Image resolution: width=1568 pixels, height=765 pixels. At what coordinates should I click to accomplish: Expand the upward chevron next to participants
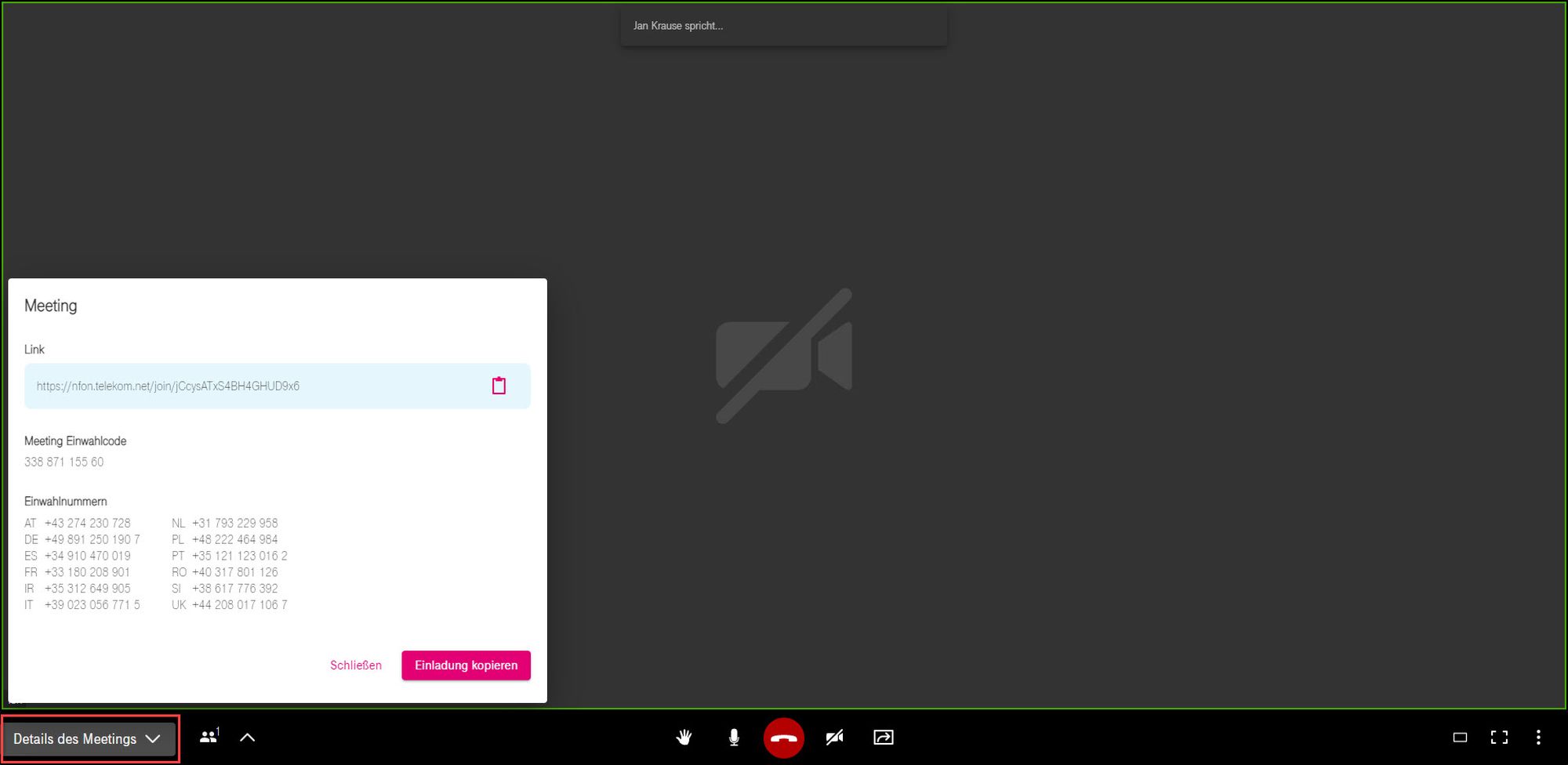(248, 738)
